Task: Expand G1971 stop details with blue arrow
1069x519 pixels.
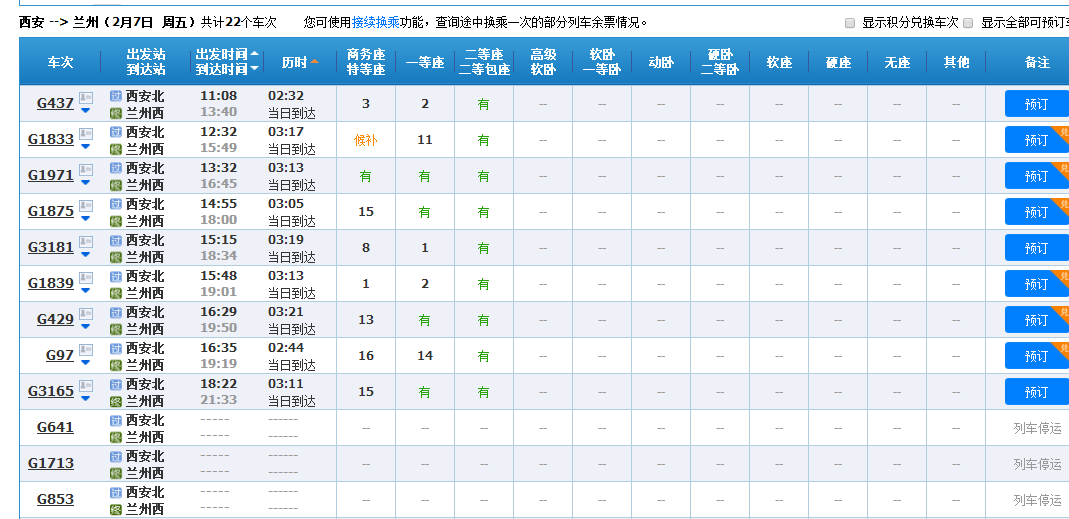Action: (x=85, y=182)
